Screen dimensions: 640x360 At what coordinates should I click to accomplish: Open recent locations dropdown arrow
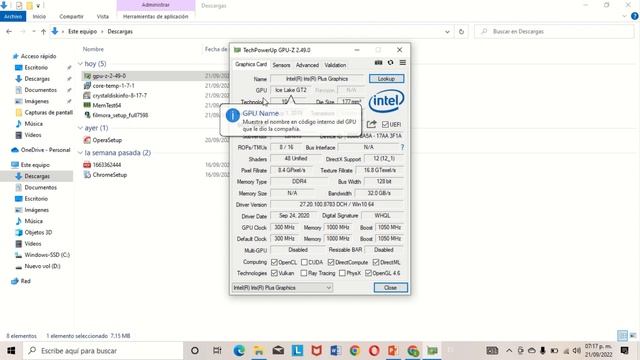tap(33, 31)
